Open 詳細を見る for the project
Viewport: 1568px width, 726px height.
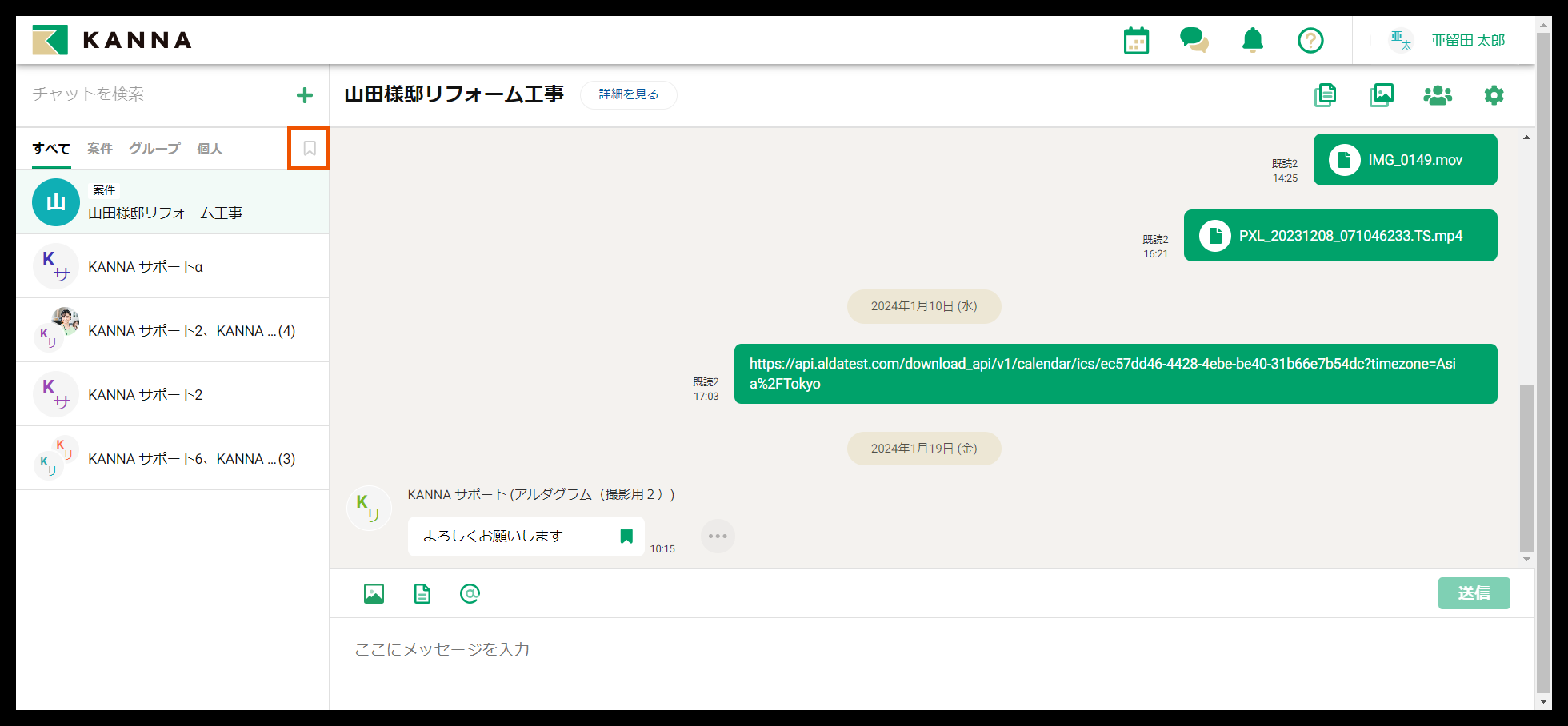[x=628, y=94]
